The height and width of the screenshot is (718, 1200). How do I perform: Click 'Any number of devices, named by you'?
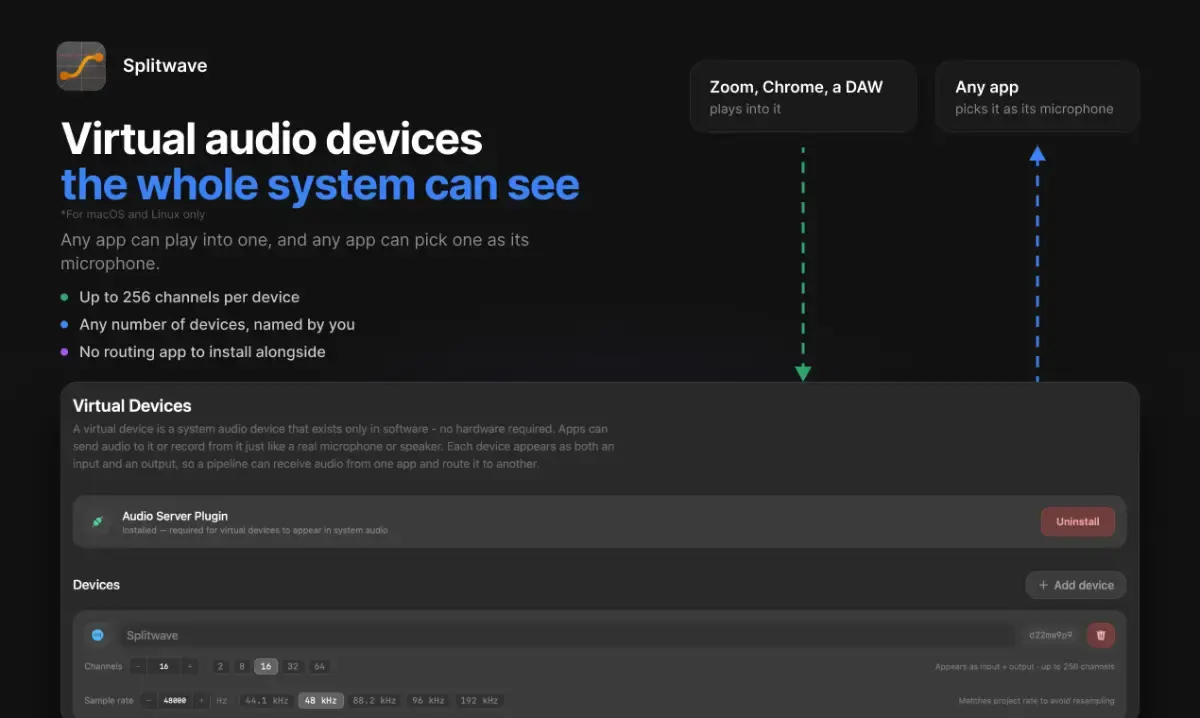tap(217, 324)
